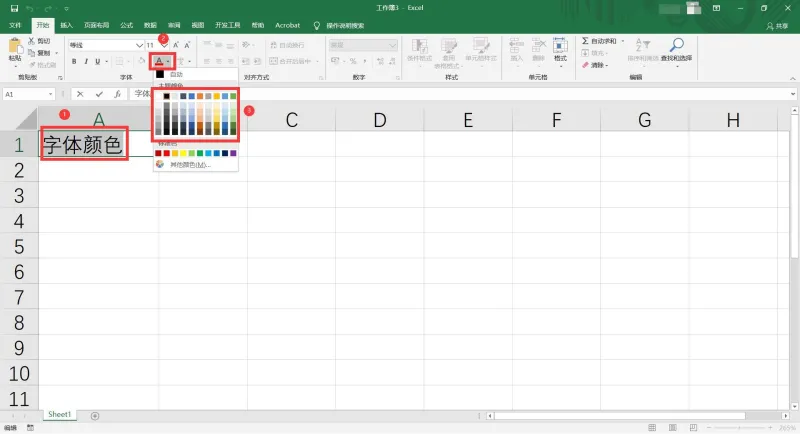Click the zoom slider in the status bar
The image size is (800, 434).
(740, 427)
